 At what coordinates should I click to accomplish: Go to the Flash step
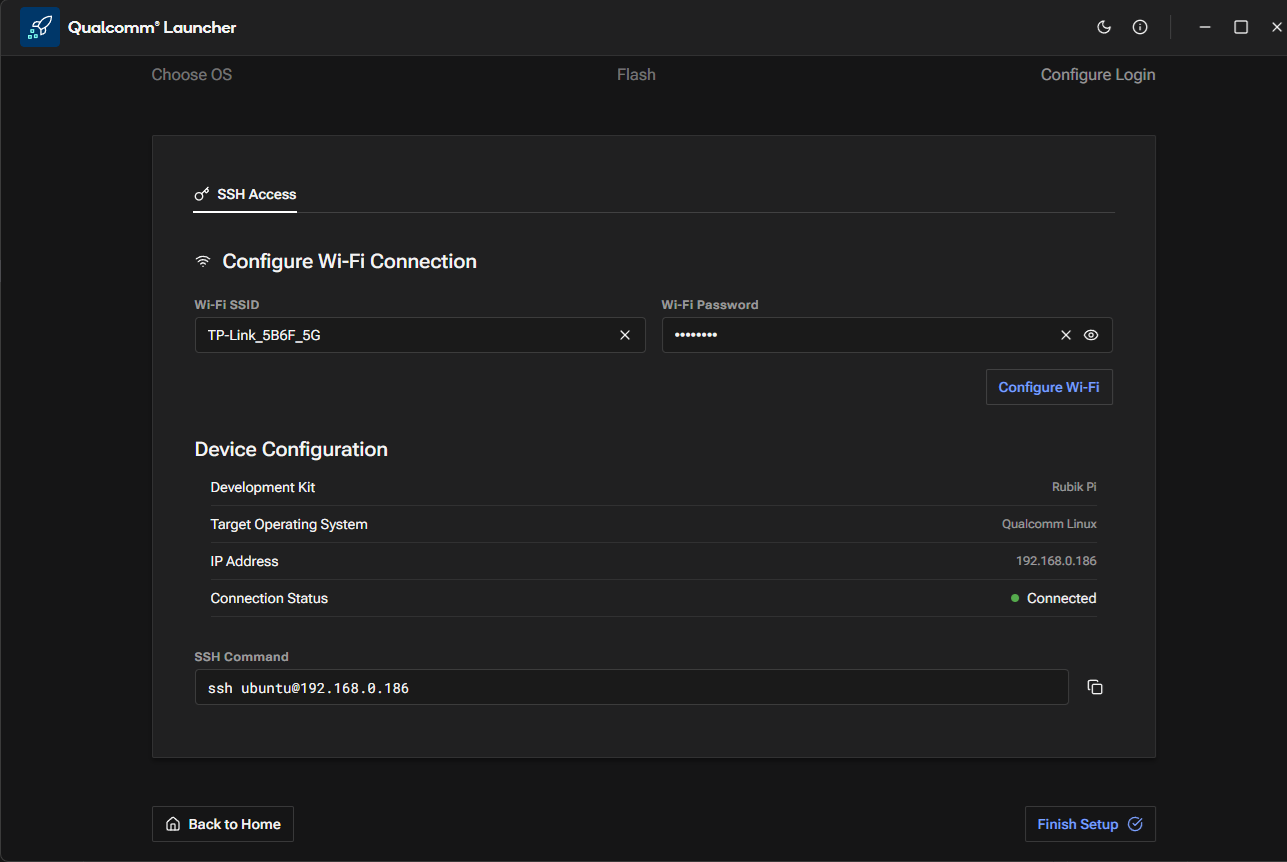click(x=636, y=75)
